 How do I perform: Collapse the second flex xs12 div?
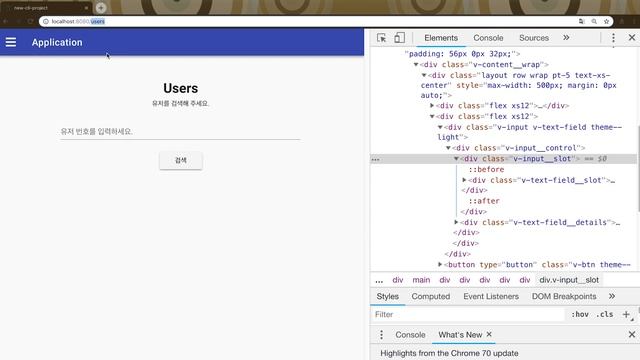(432, 116)
